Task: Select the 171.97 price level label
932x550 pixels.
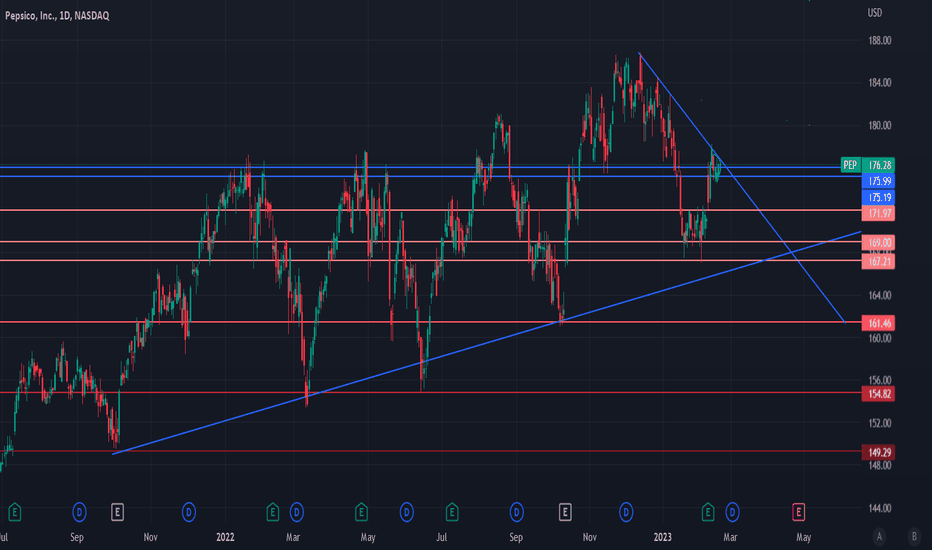Action: pyautogui.click(x=879, y=213)
